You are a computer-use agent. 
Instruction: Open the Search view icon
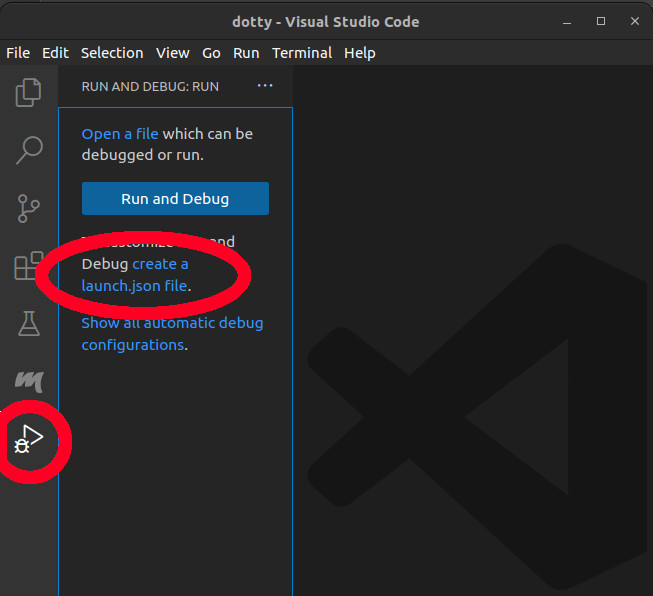[29, 150]
